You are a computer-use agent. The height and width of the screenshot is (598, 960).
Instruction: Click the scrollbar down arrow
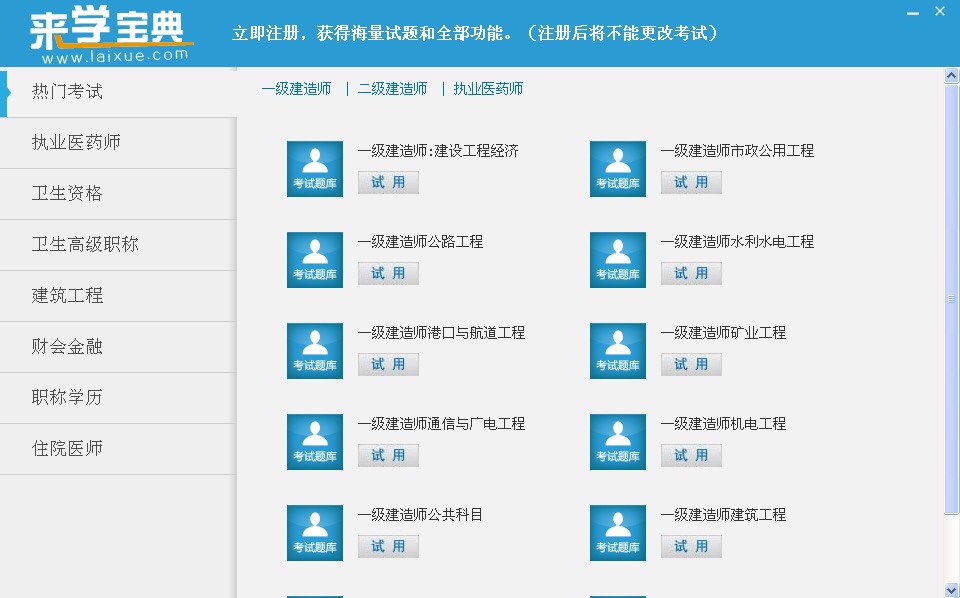point(951,591)
